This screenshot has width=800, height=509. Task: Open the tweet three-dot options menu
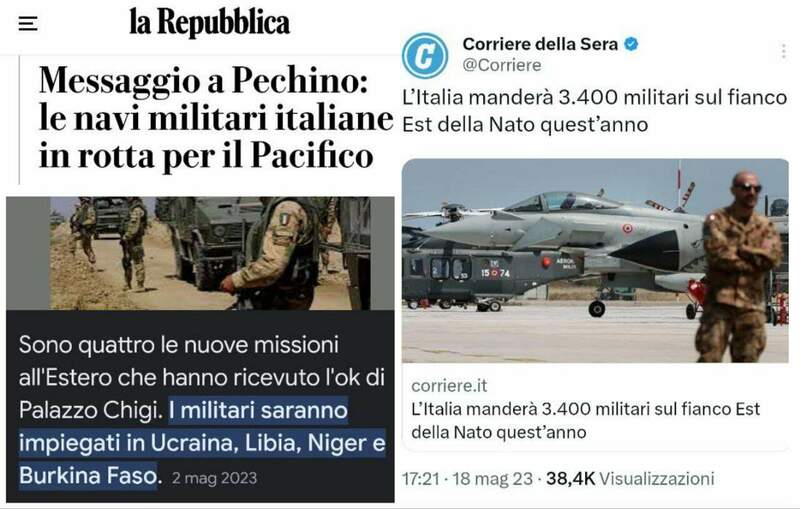coord(783,52)
